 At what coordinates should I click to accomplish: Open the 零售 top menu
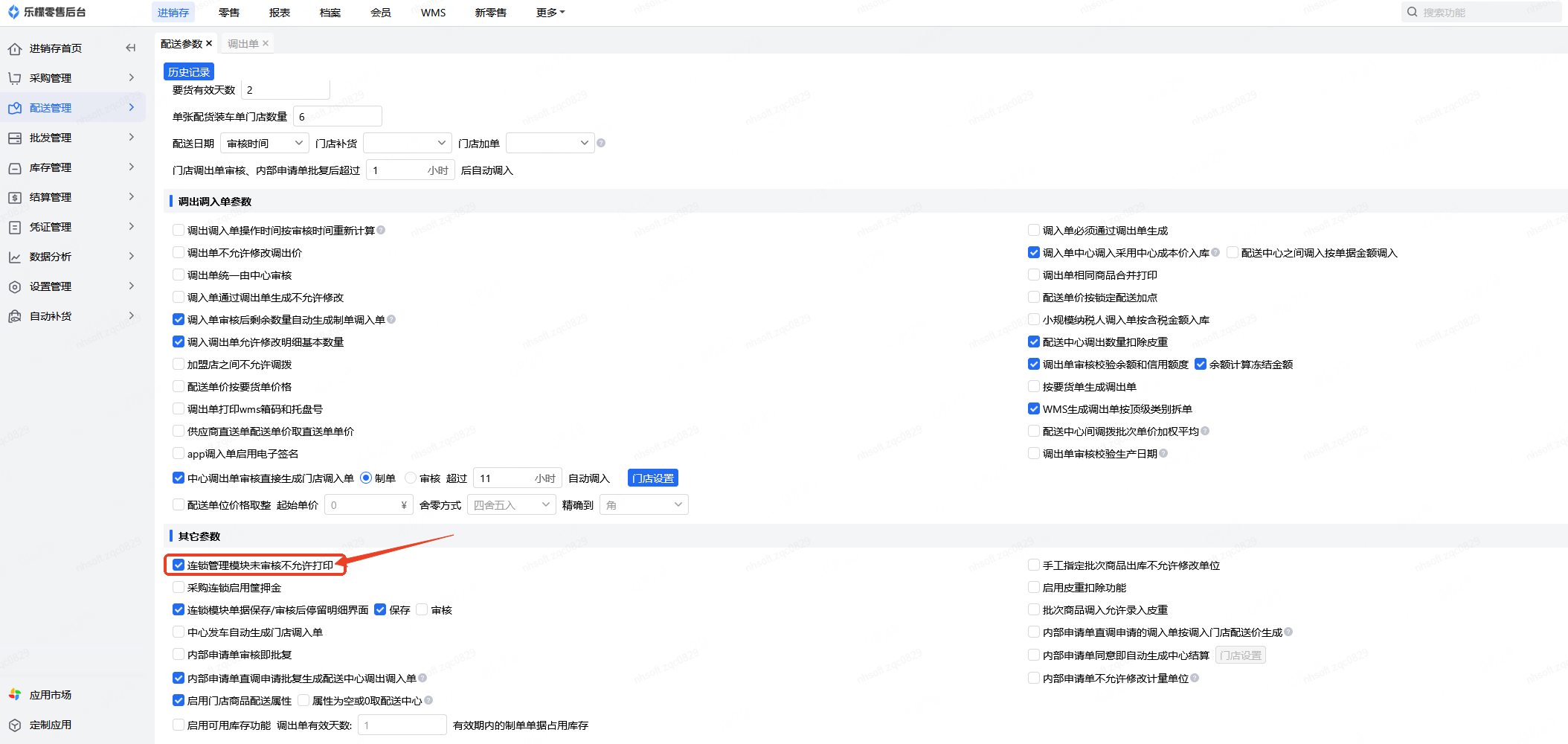point(229,13)
